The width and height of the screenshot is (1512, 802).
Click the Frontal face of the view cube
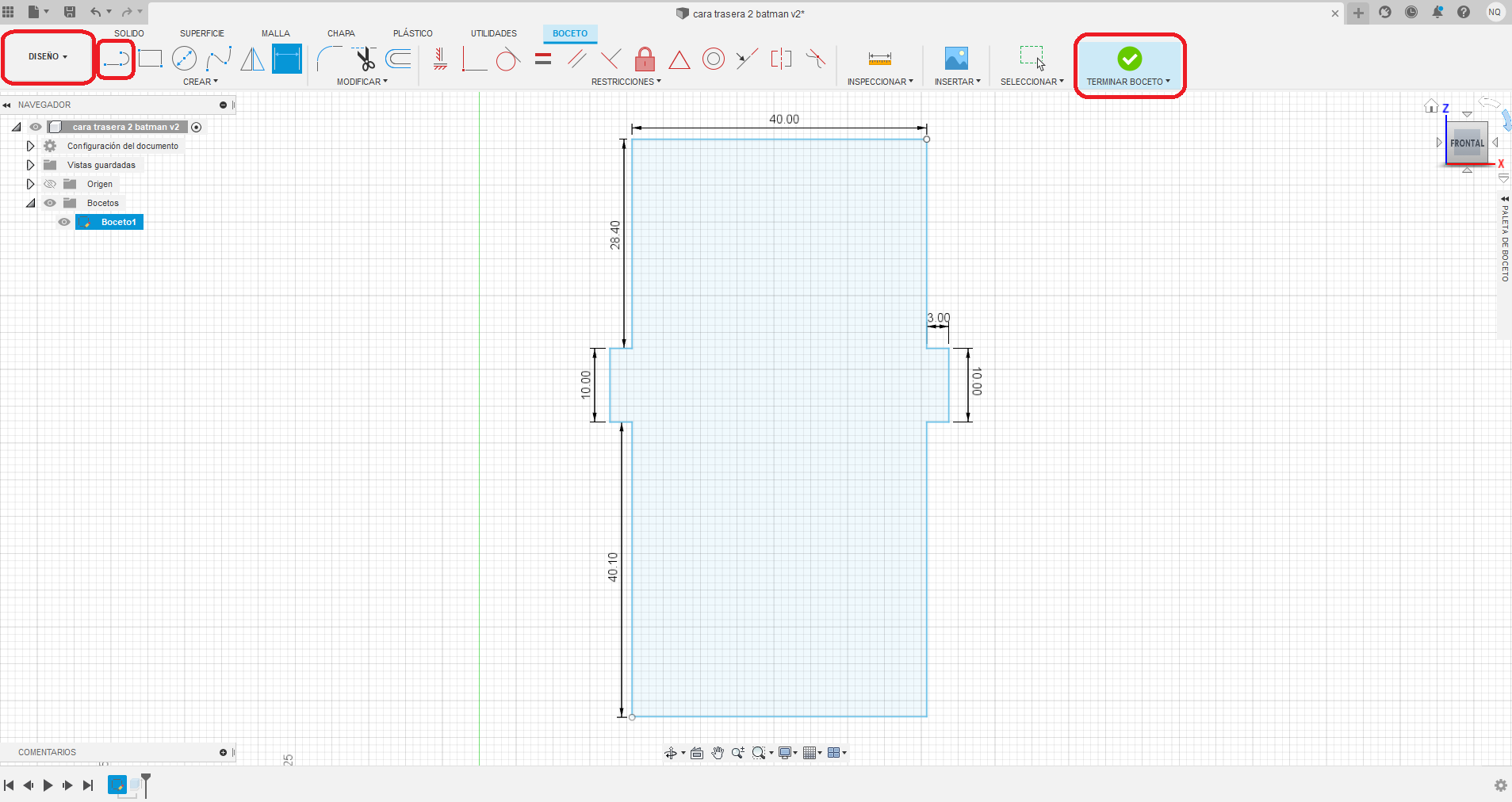1467,143
